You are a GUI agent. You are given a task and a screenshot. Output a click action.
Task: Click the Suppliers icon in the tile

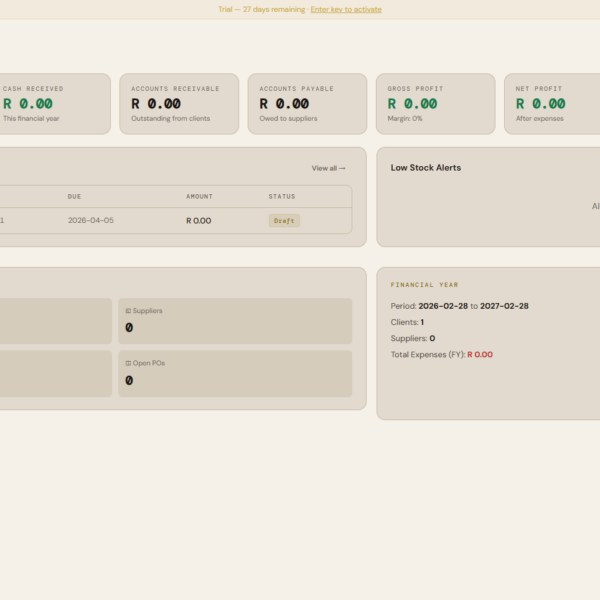point(128,311)
